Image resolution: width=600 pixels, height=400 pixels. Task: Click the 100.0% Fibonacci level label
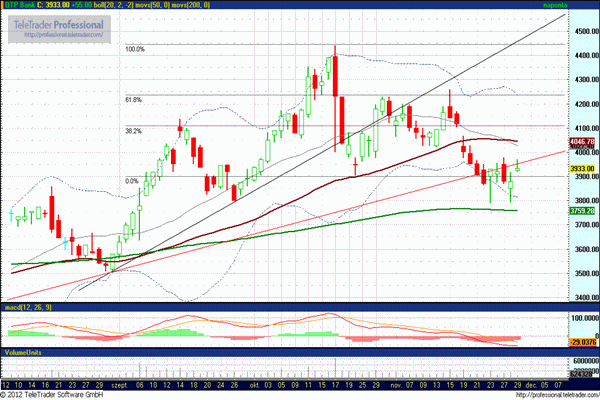pyautogui.click(x=135, y=48)
